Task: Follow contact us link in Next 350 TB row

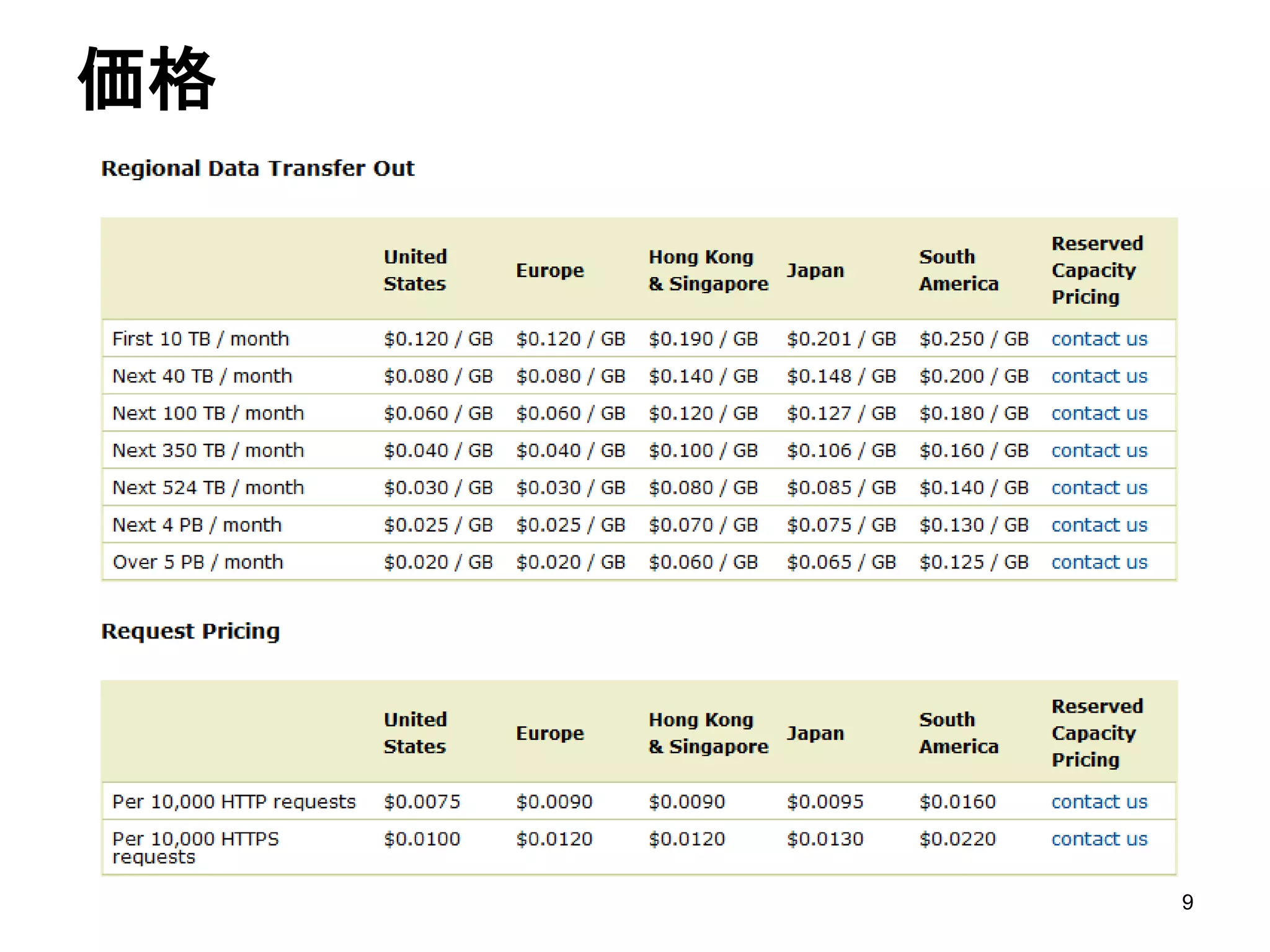Action: (1099, 451)
